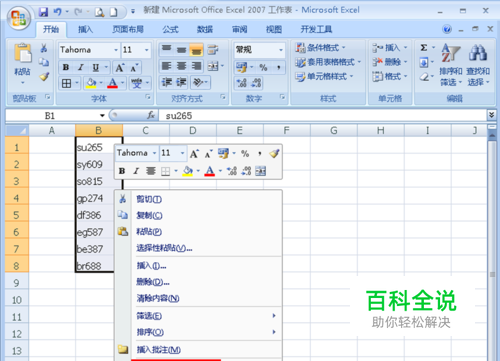This screenshot has width=500, height=361.
Task: Open ribbon font size 11 dropdown
Action: click(146, 50)
